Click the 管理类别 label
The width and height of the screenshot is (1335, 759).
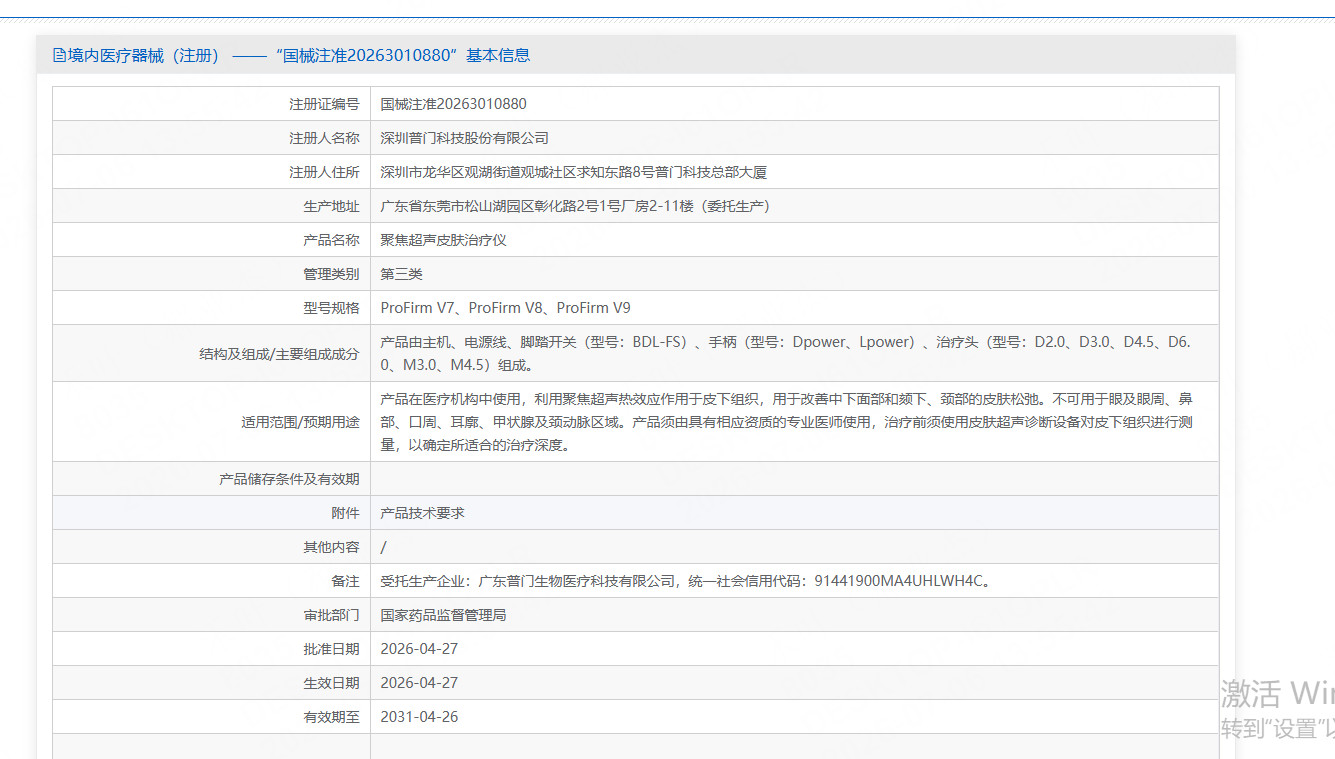click(331, 274)
